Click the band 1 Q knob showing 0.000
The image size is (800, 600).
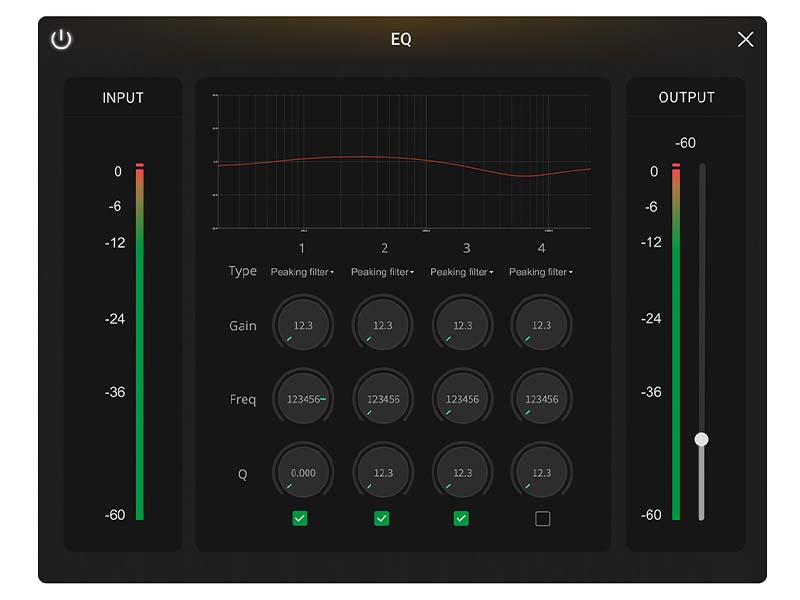tap(302, 473)
